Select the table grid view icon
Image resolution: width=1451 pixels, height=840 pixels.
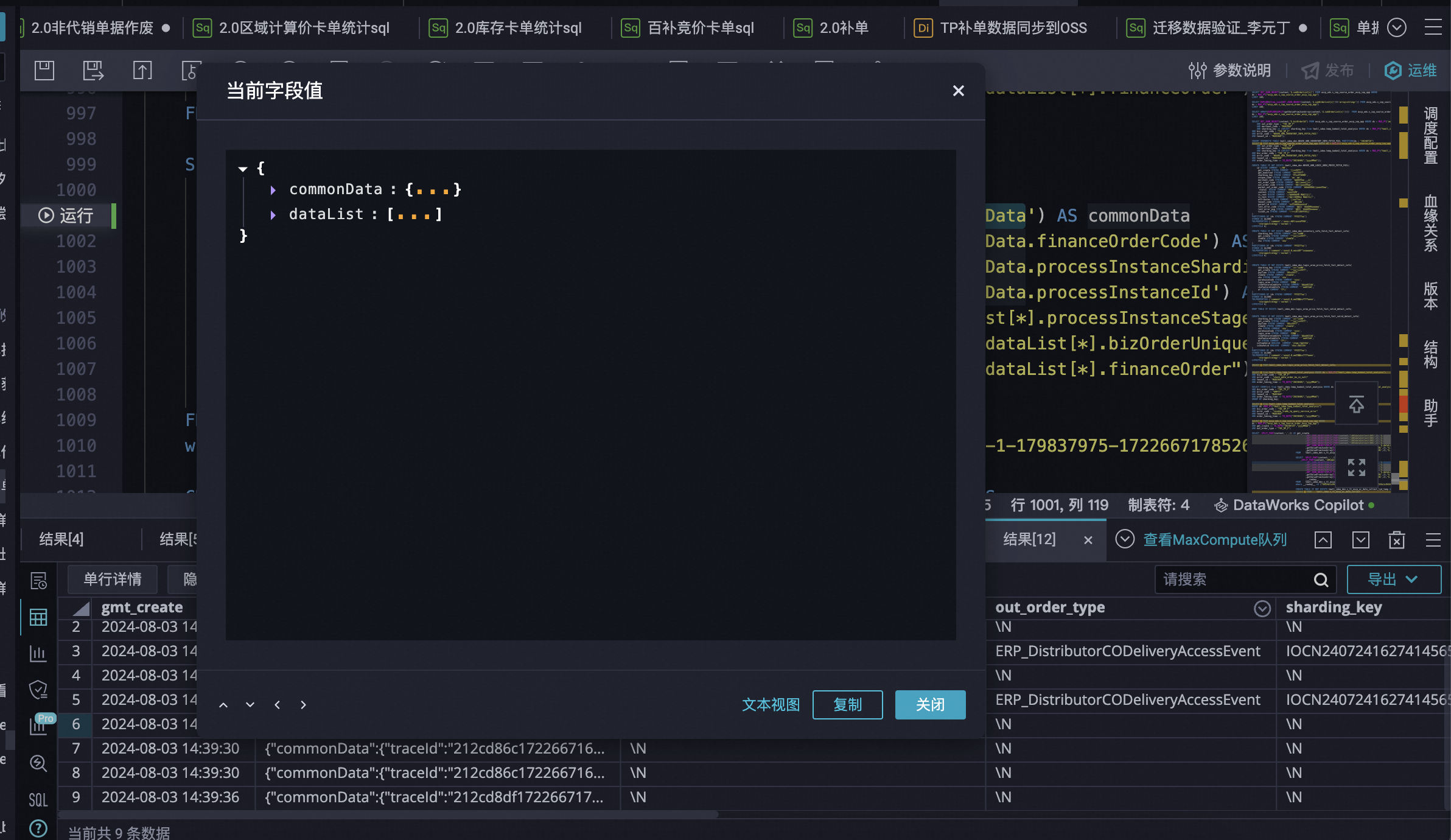(x=38, y=617)
